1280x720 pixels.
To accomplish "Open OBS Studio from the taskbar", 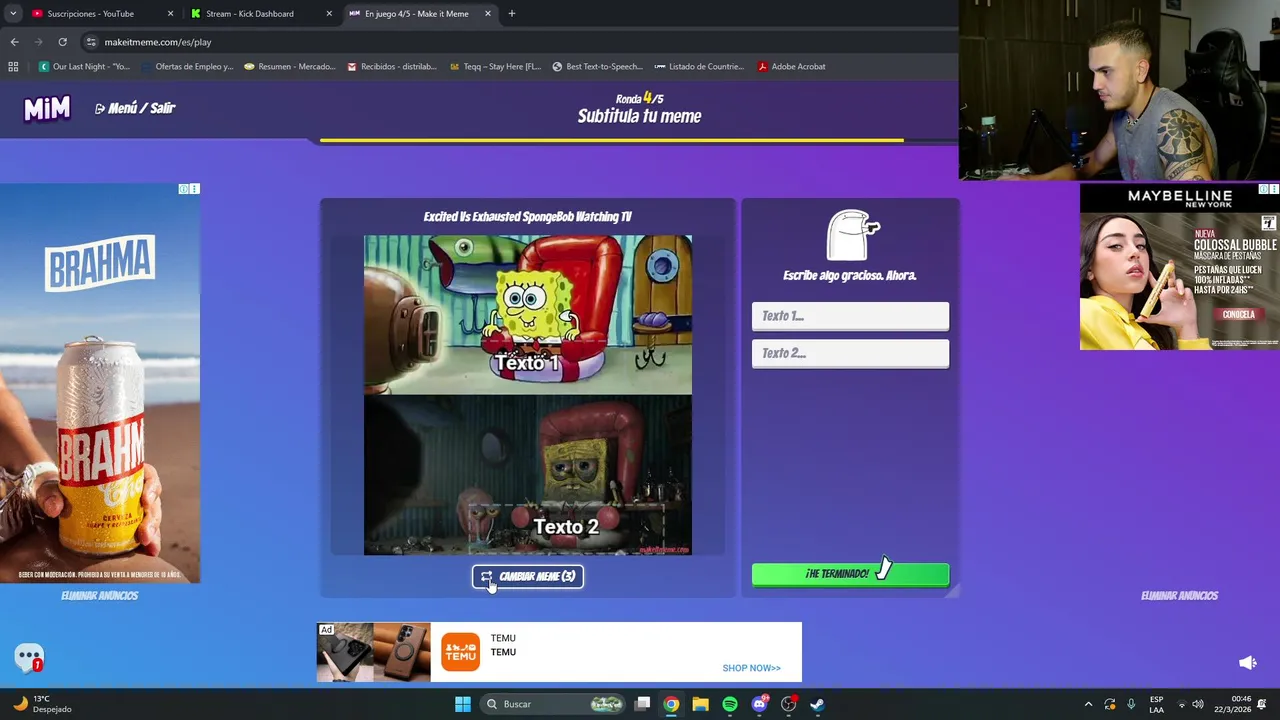I will tap(789, 704).
